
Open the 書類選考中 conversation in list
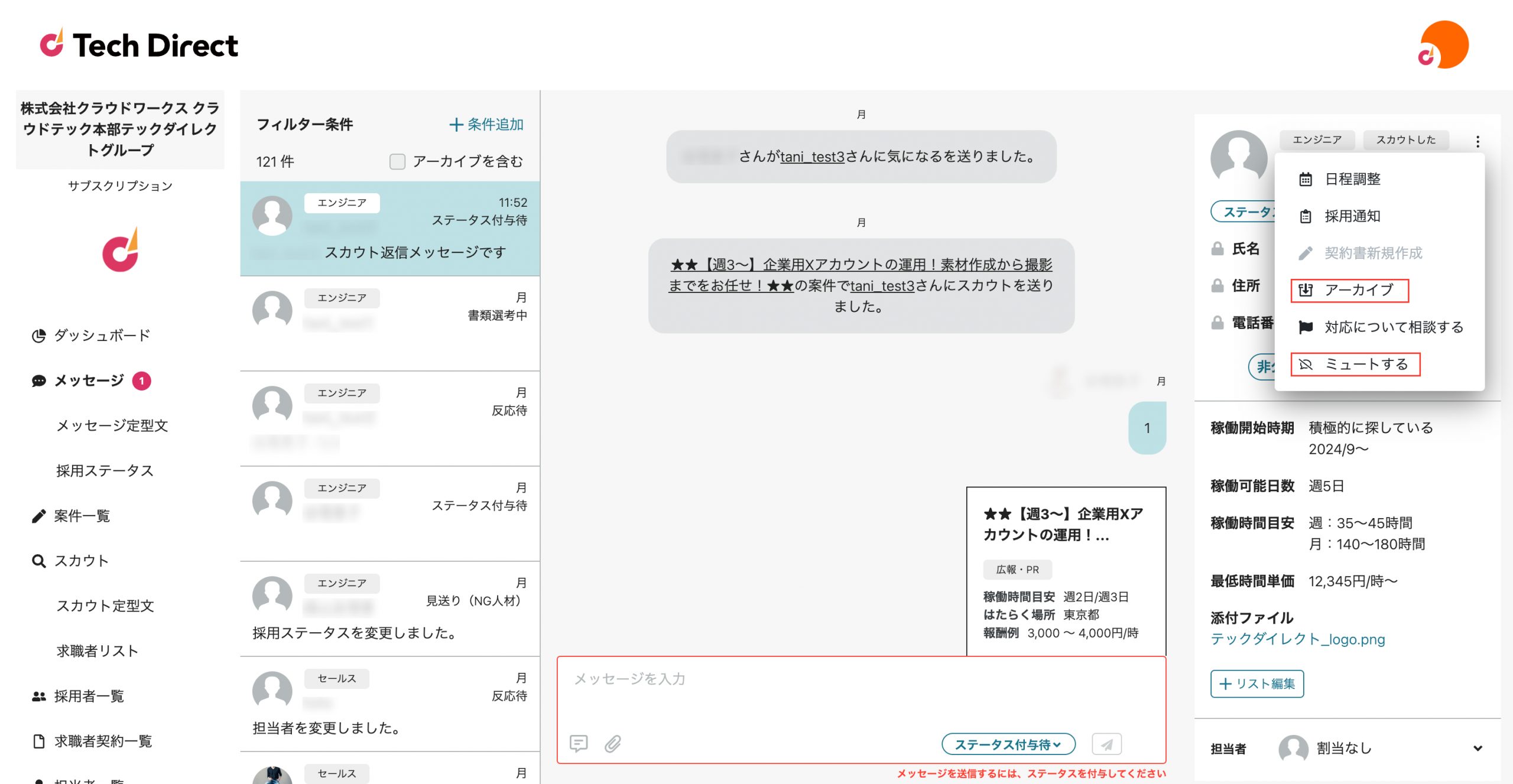click(390, 323)
